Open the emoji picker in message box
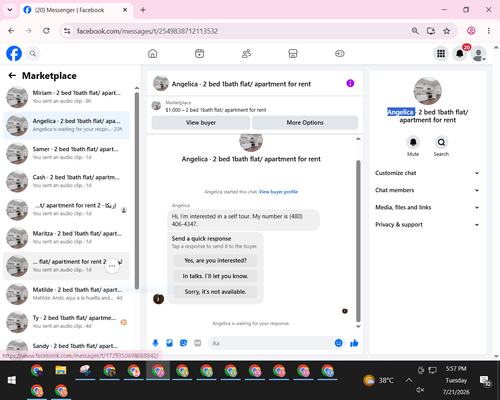This screenshot has width=500, height=400. [338, 343]
